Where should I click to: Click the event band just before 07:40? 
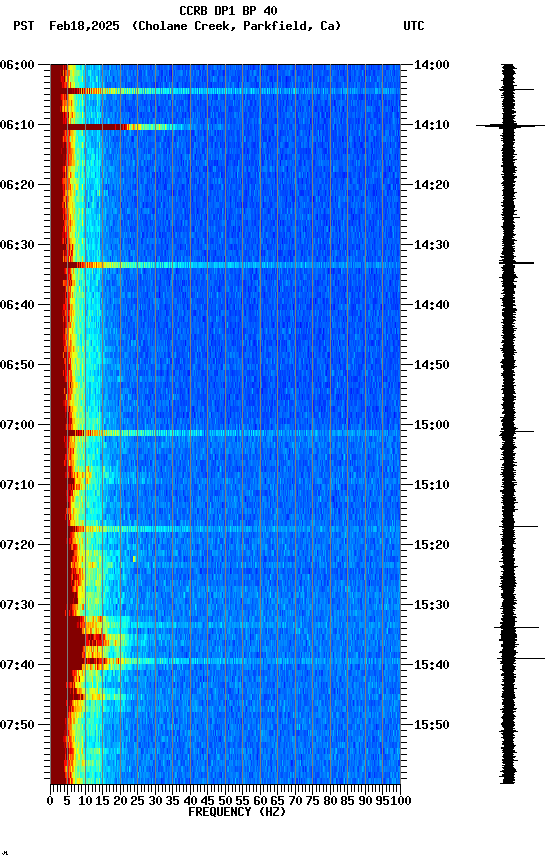[233, 661]
